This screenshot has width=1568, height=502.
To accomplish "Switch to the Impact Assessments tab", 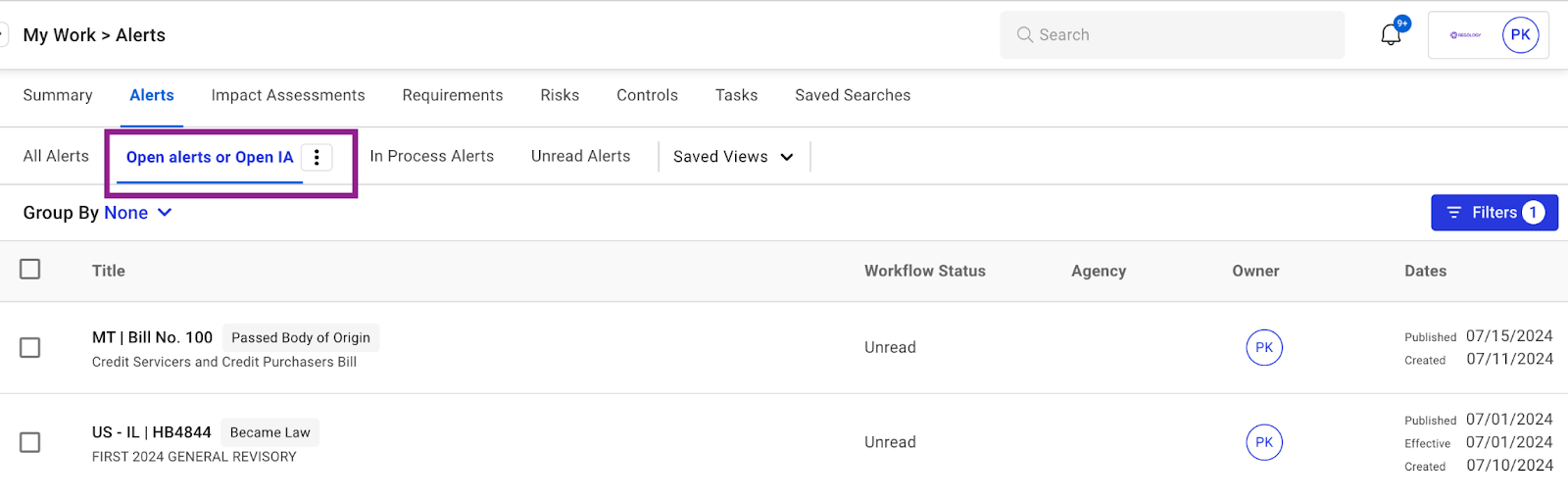I will pyautogui.click(x=288, y=95).
